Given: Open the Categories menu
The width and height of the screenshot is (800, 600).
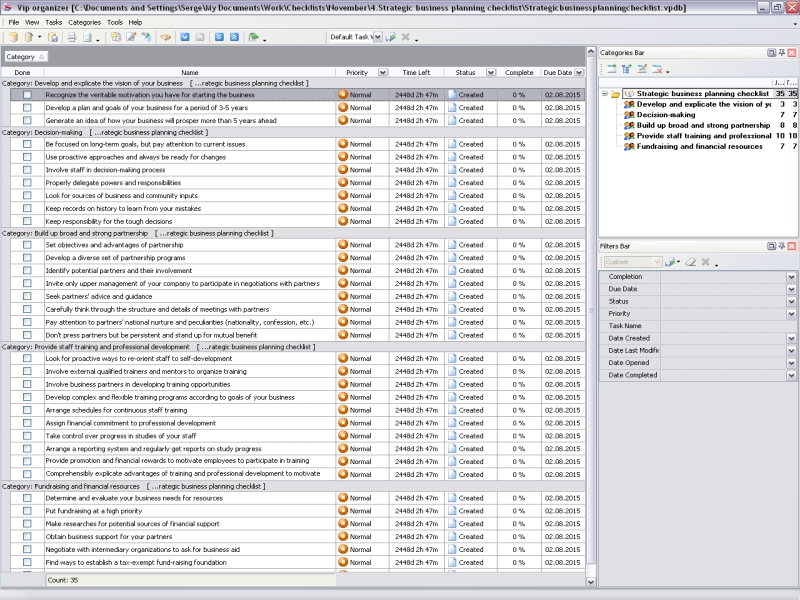Looking at the screenshot, I should tap(84, 21).
